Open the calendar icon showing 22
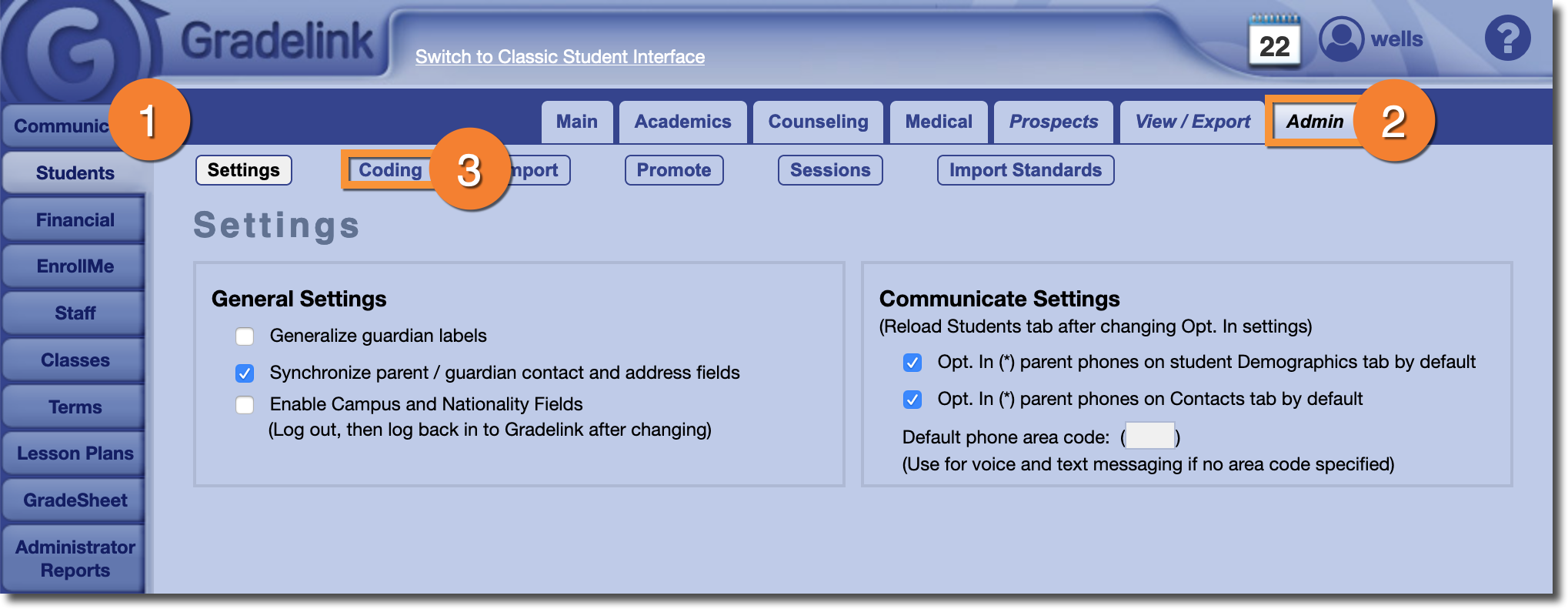The image size is (1568, 609). pyautogui.click(x=1274, y=42)
